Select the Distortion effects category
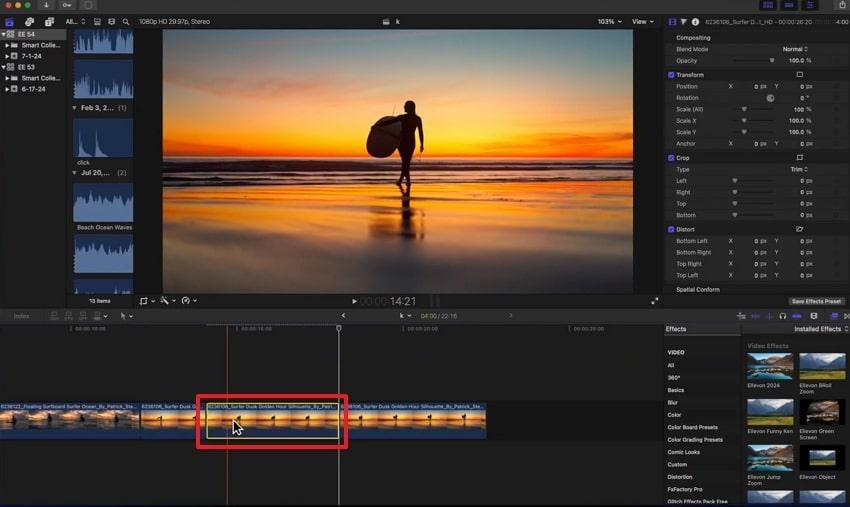Viewport: 850px width, 507px height. click(680, 477)
